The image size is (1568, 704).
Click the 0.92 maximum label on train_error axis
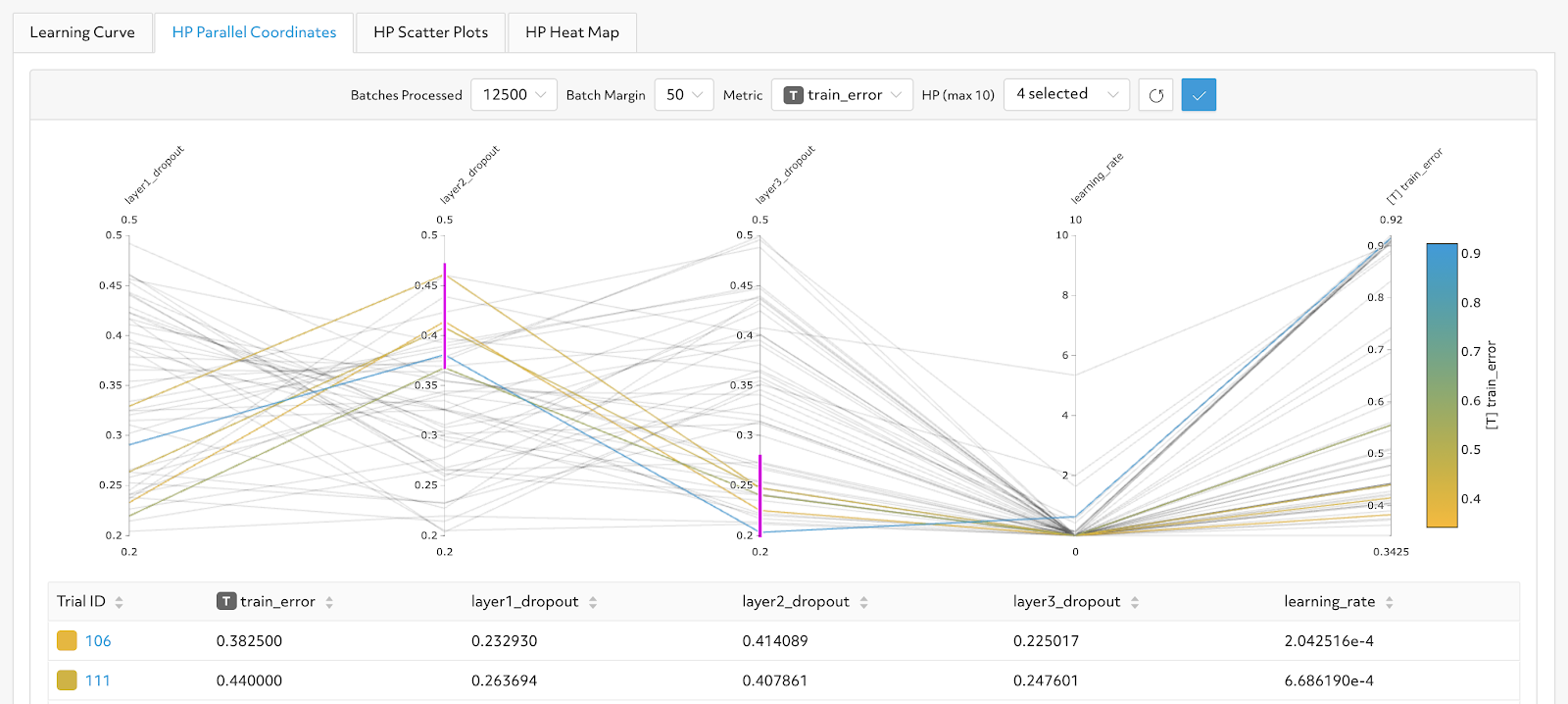(x=1391, y=220)
